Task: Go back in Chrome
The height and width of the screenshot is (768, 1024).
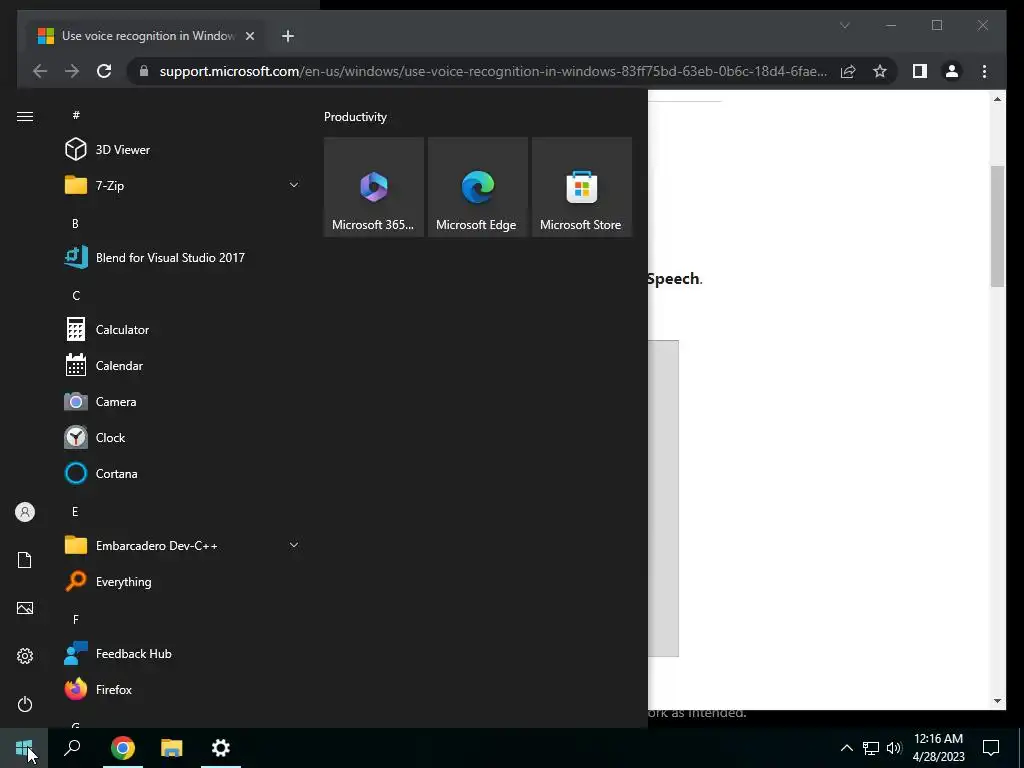Action: point(40,71)
